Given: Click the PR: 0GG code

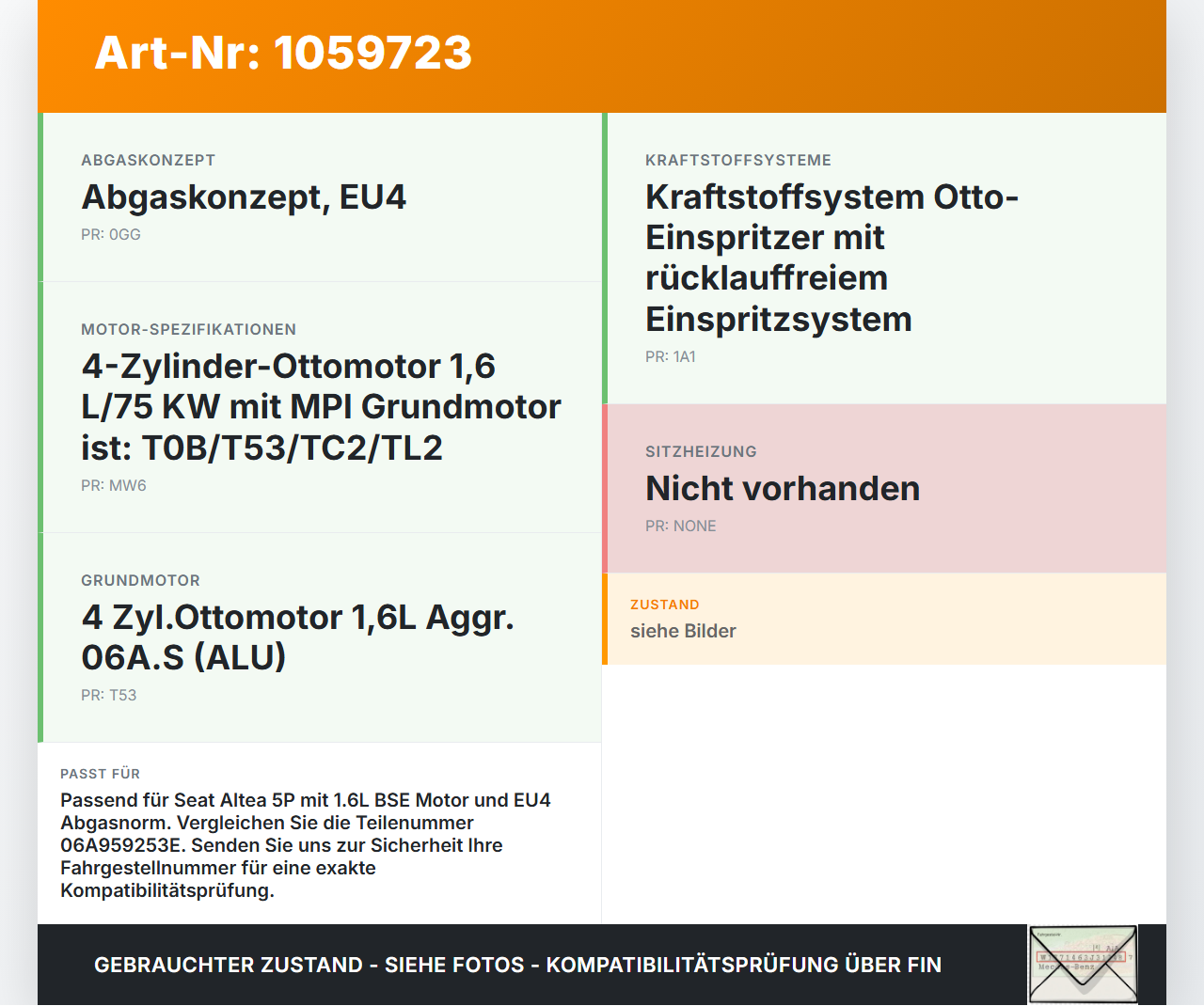Looking at the screenshot, I should (x=111, y=234).
